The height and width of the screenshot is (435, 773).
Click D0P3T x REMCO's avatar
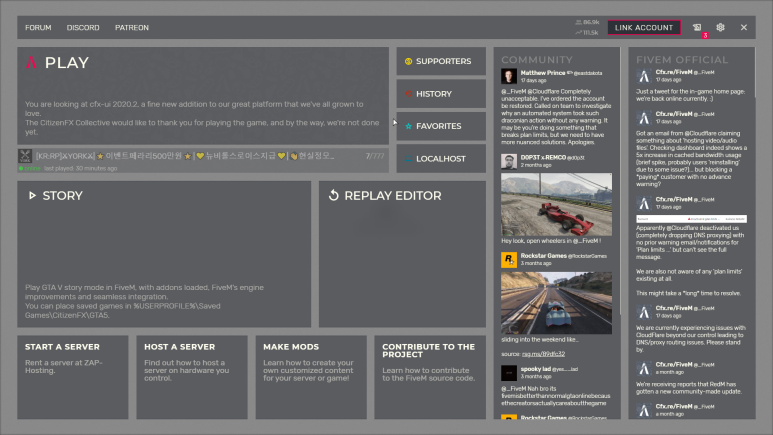(x=509, y=161)
